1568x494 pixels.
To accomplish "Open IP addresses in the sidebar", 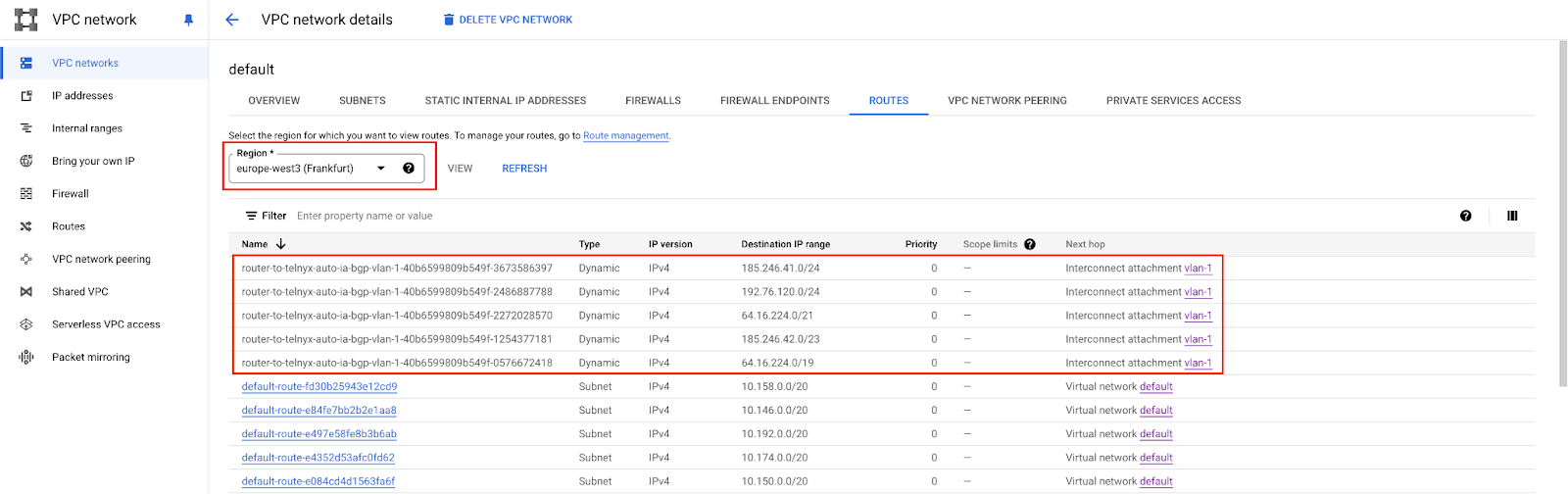I will [x=104, y=96].
